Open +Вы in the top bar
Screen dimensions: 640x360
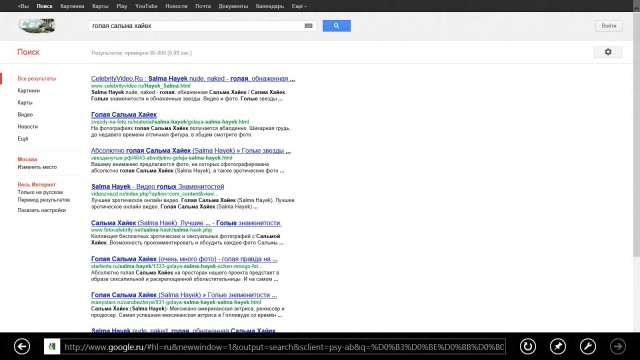click(x=23, y=6)
